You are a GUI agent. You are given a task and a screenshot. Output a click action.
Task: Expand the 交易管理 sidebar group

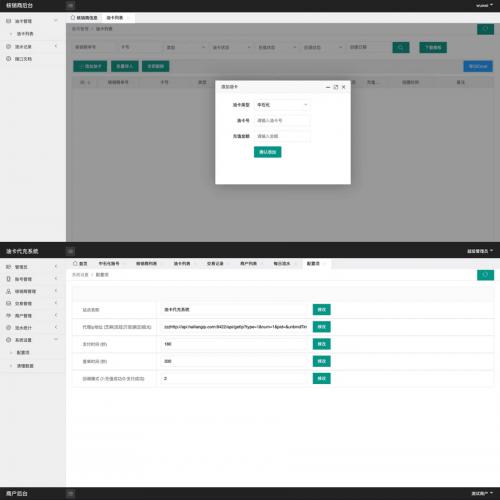coord(56,303)
